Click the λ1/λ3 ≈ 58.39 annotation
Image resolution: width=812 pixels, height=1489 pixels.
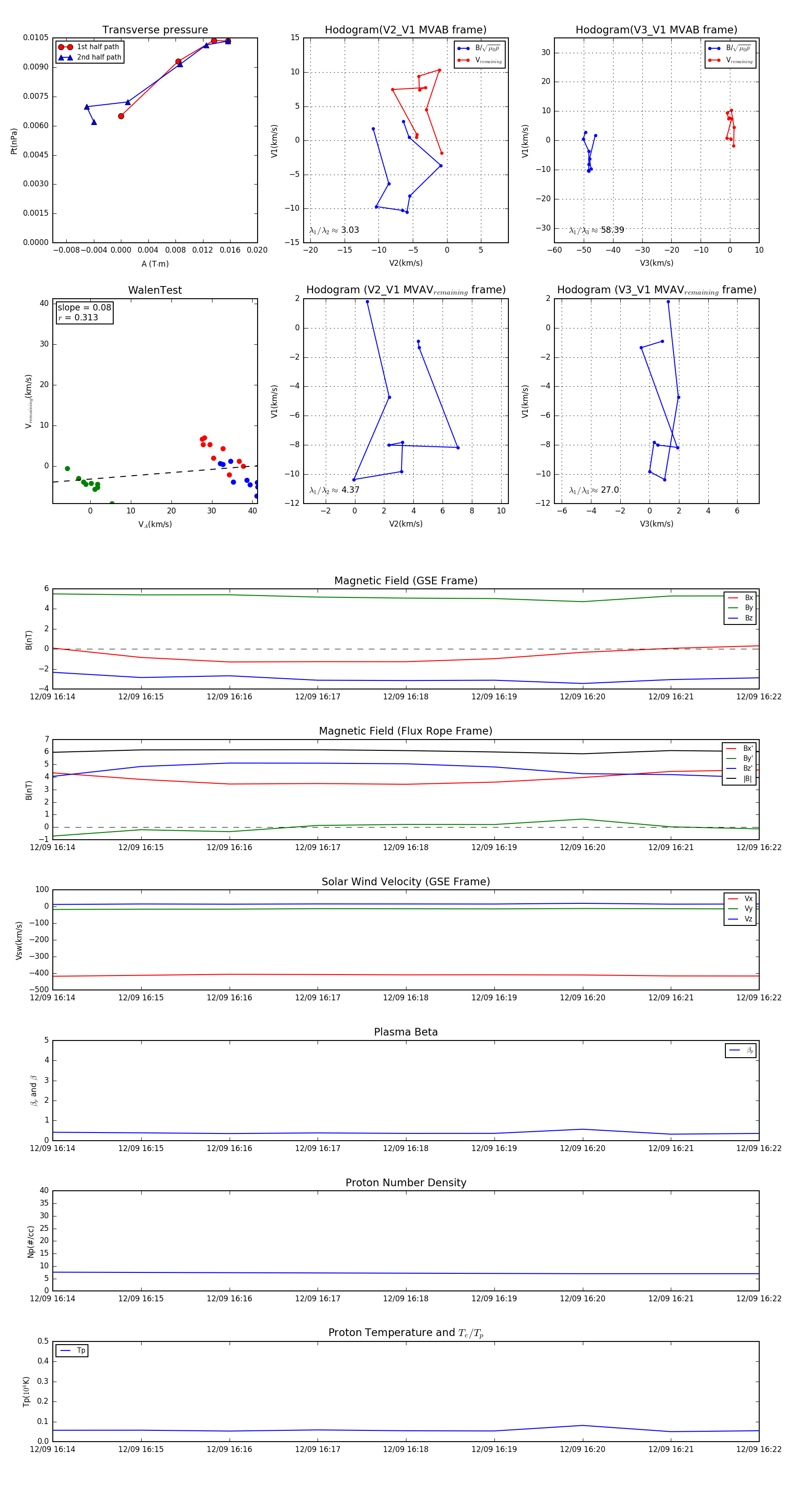coord(596,230)
